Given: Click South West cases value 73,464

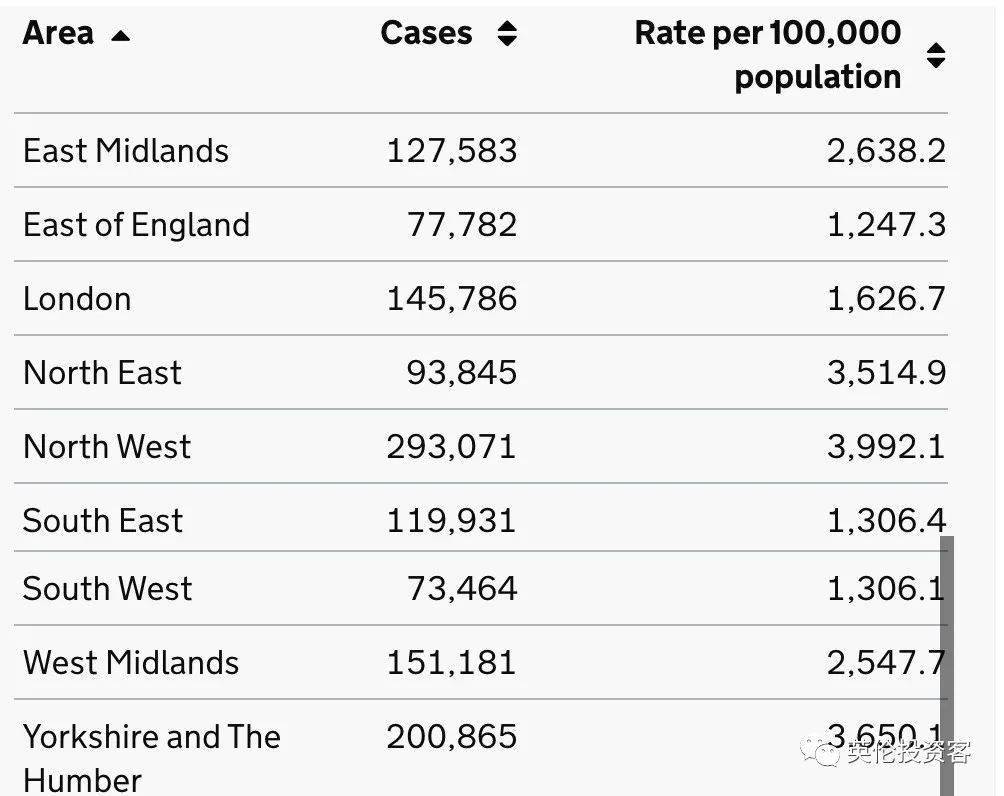Looking at the screenshot, I should (461, 588).
